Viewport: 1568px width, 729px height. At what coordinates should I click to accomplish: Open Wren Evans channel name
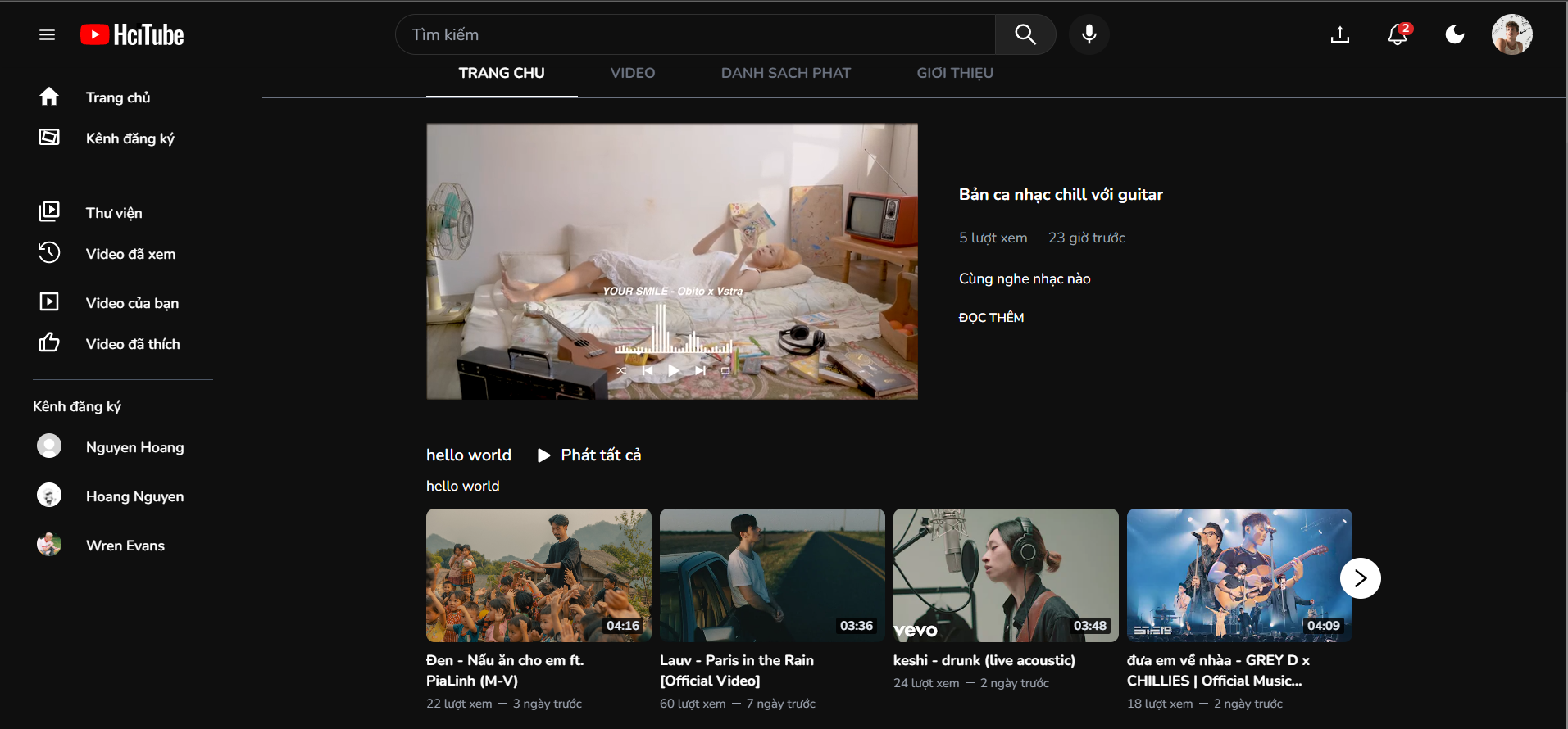(125, 546)
